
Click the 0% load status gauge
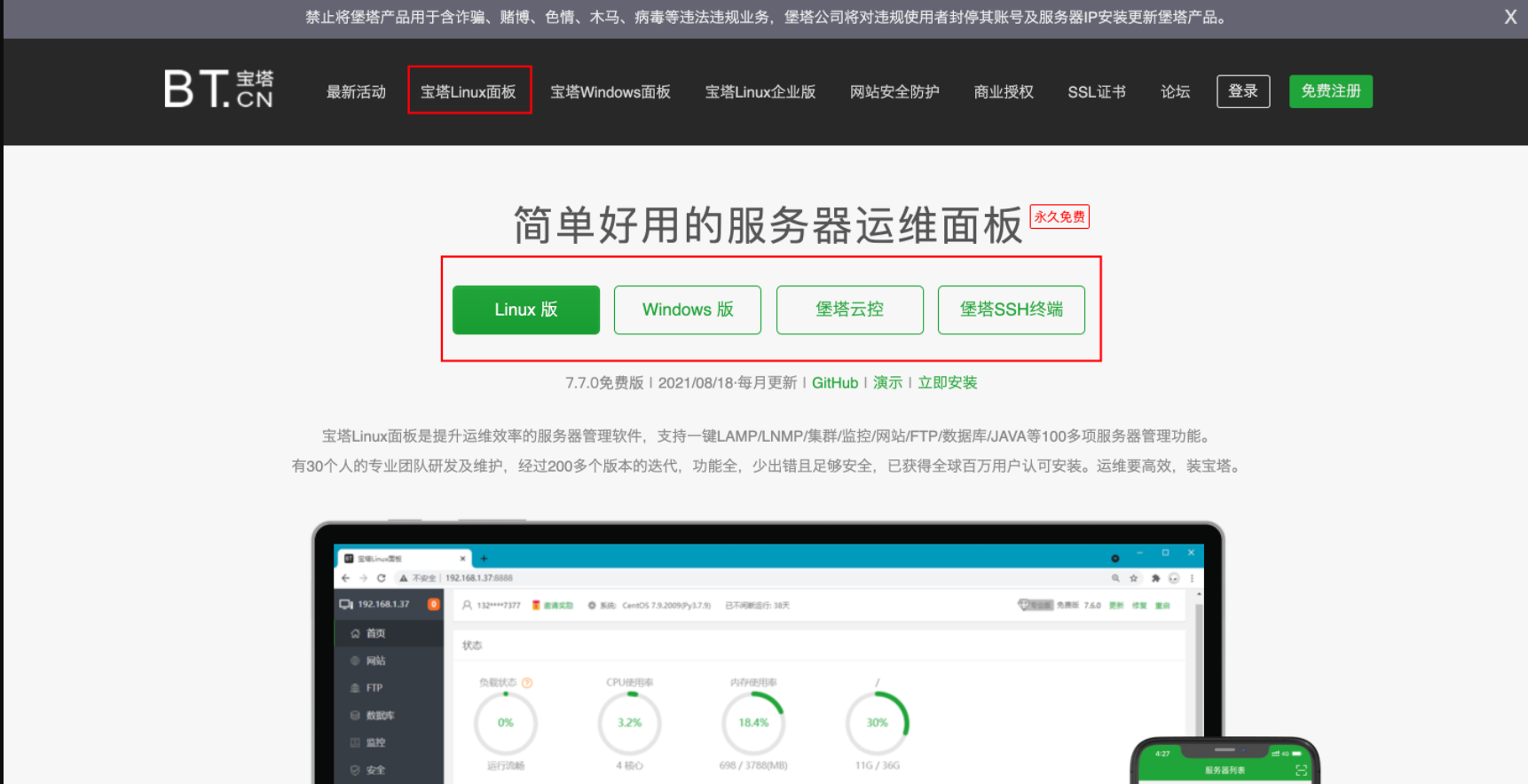[506, 723]
